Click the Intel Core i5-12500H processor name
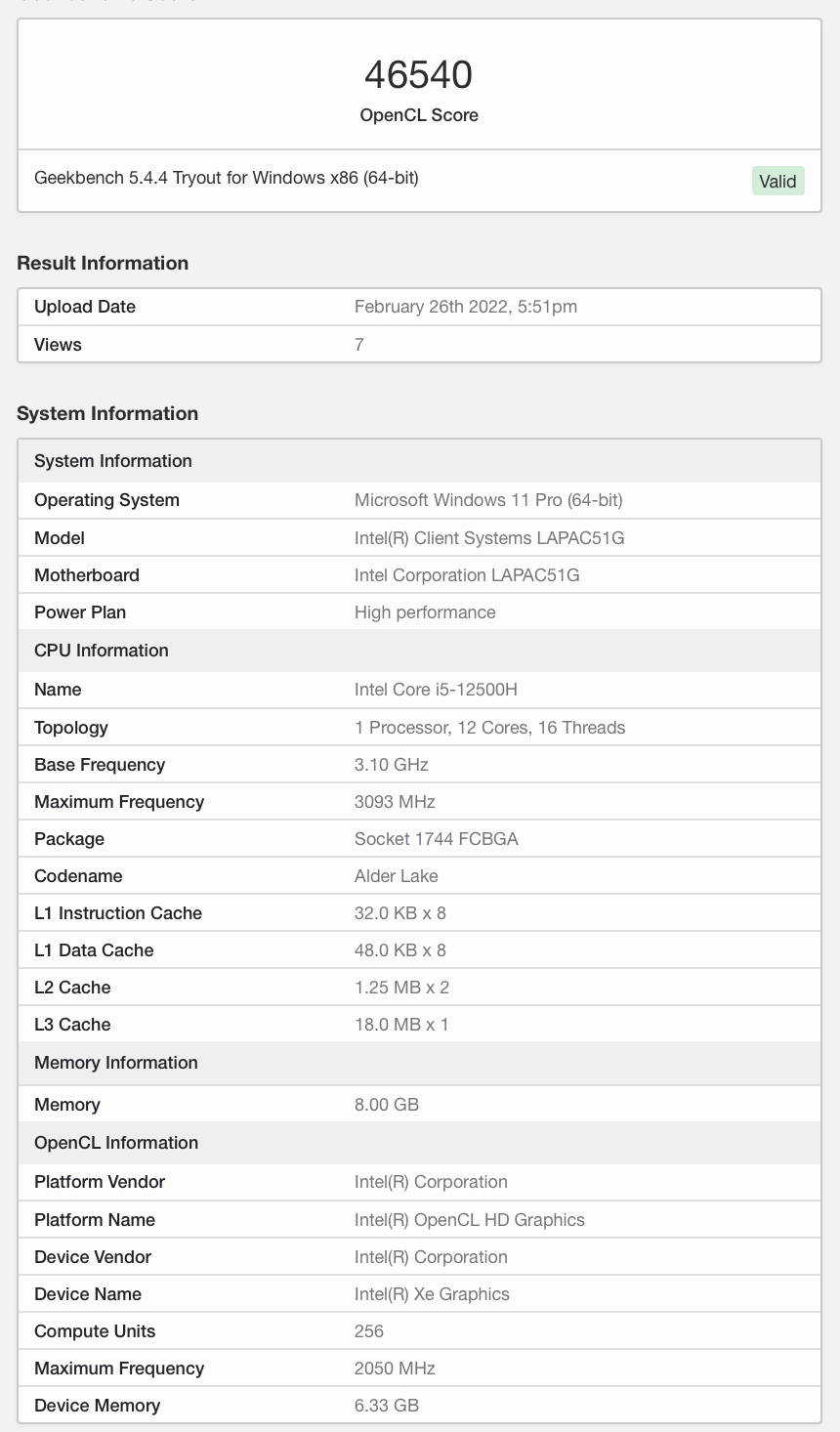840x1432 pixels. tap(436, 690)
